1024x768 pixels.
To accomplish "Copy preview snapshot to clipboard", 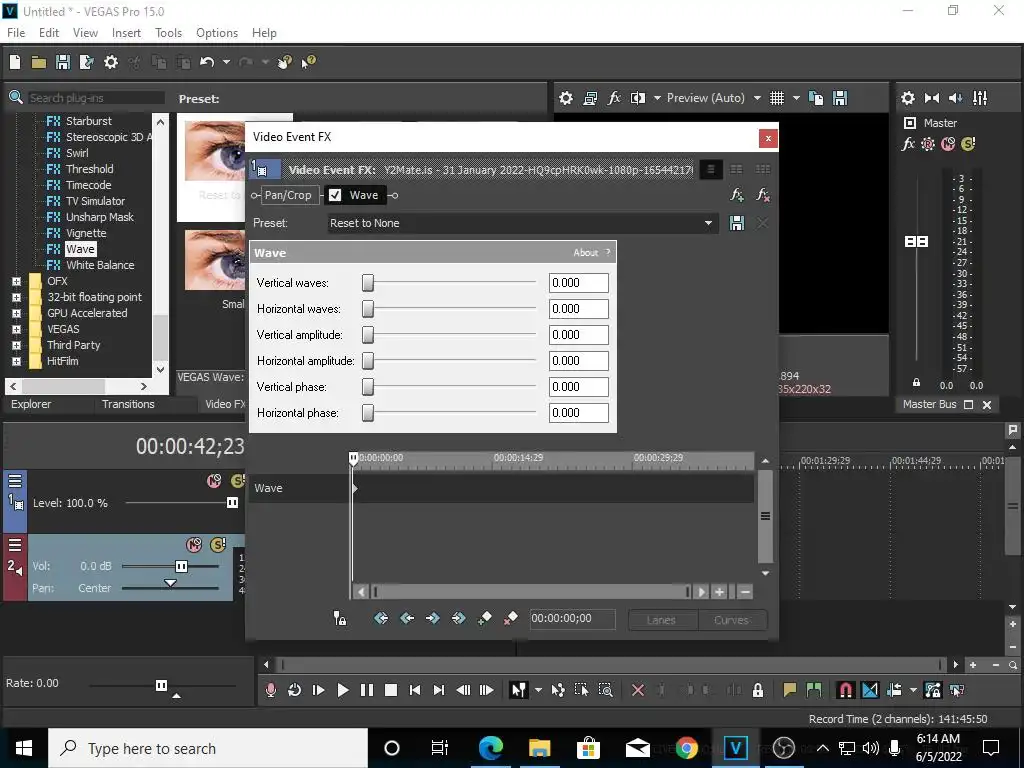I will click(816, 98).
